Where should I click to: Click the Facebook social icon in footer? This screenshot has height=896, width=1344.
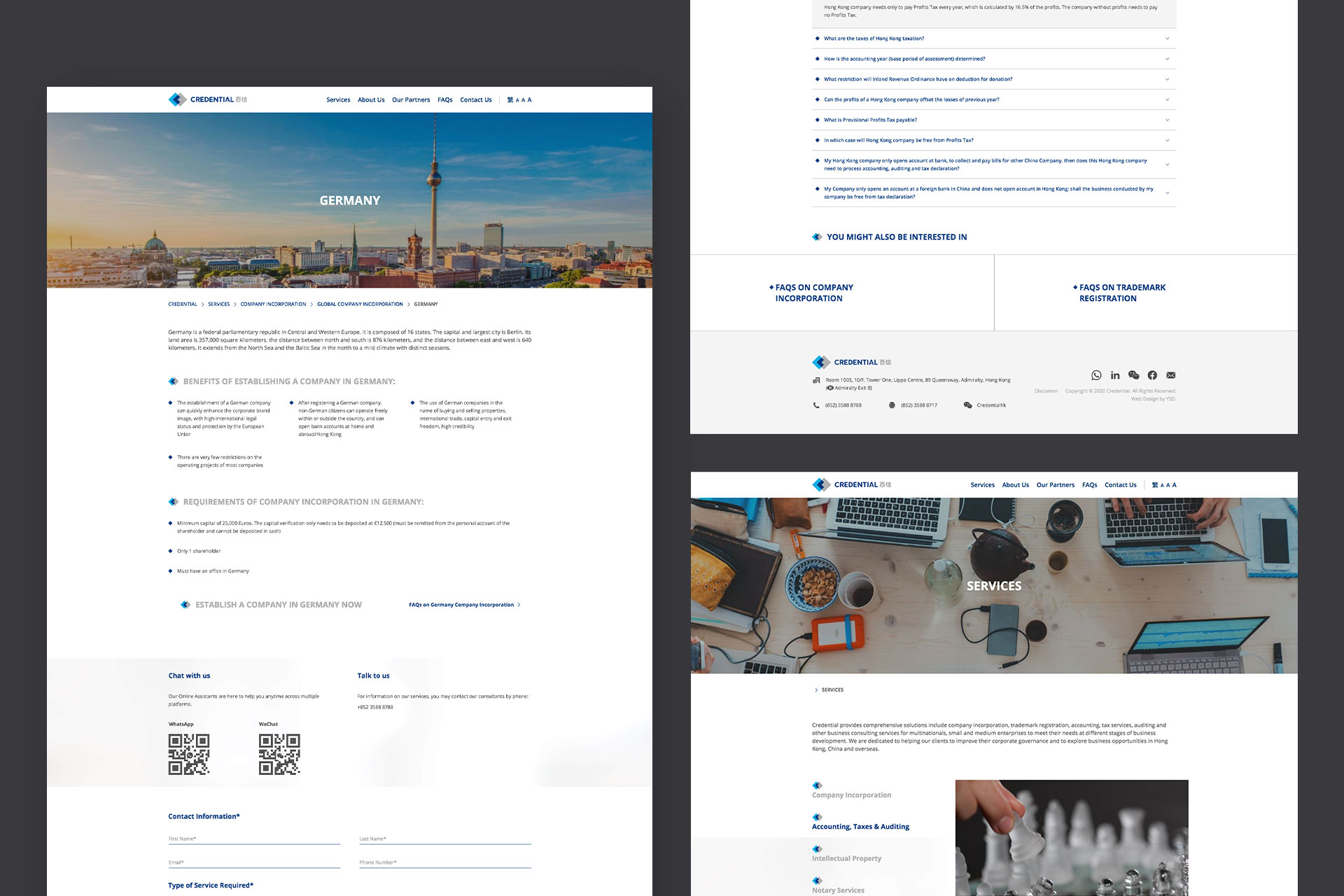(1152, 374)
